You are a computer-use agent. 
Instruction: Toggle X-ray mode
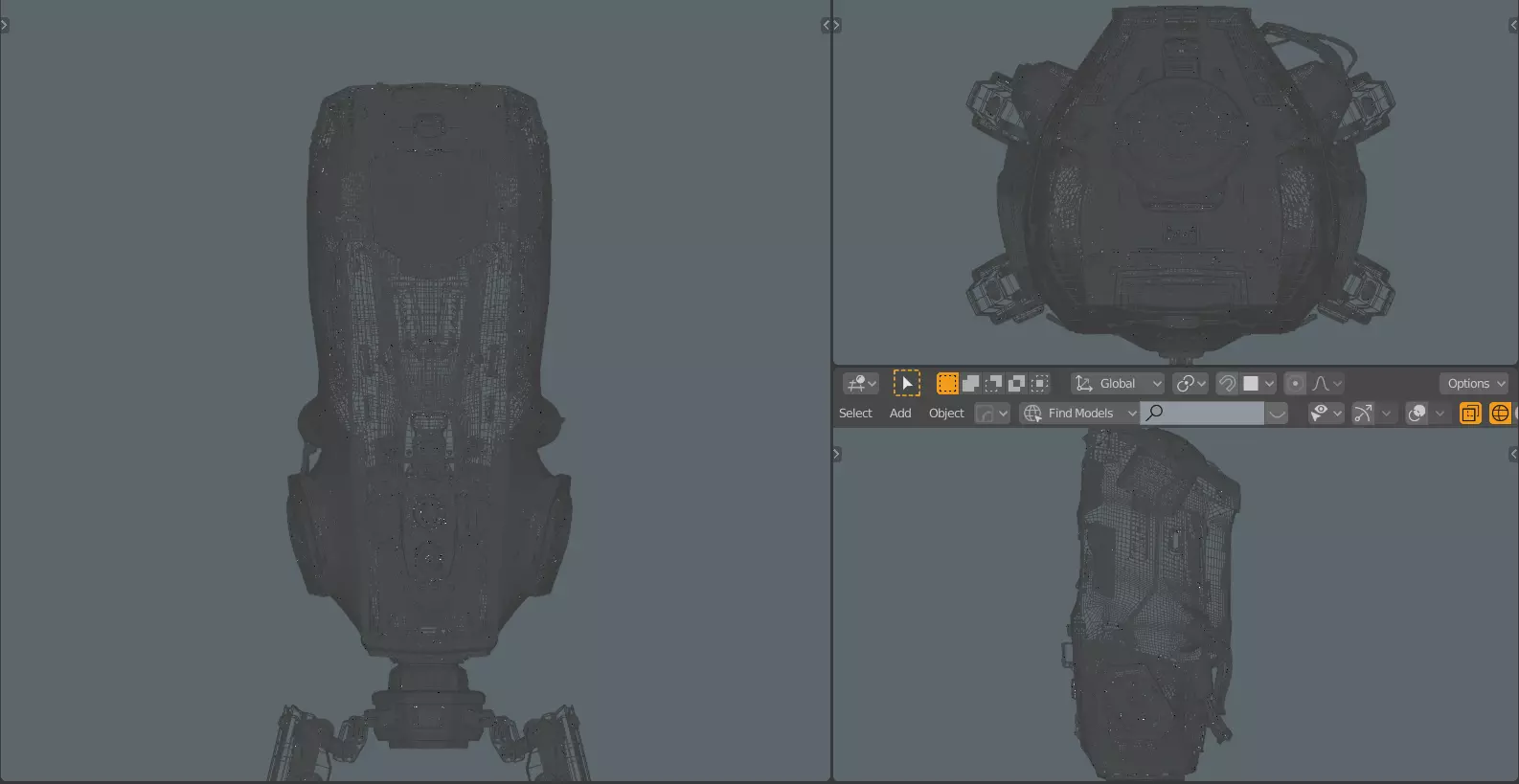(1470, 413)
